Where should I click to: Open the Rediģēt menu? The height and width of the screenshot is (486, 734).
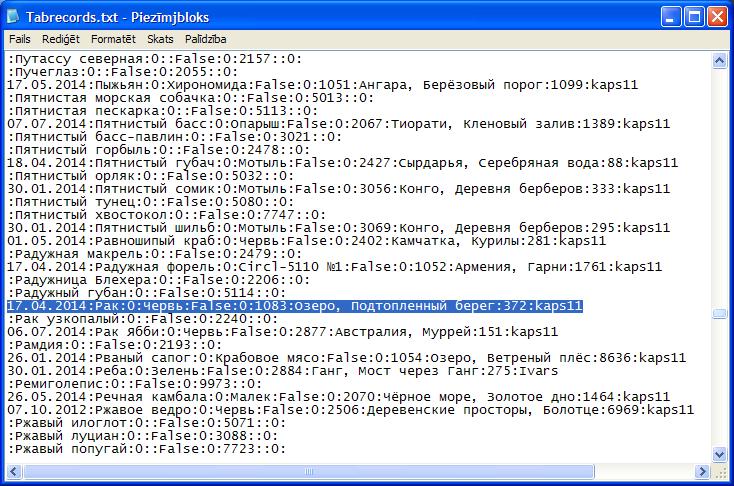(x=61, y=39)
